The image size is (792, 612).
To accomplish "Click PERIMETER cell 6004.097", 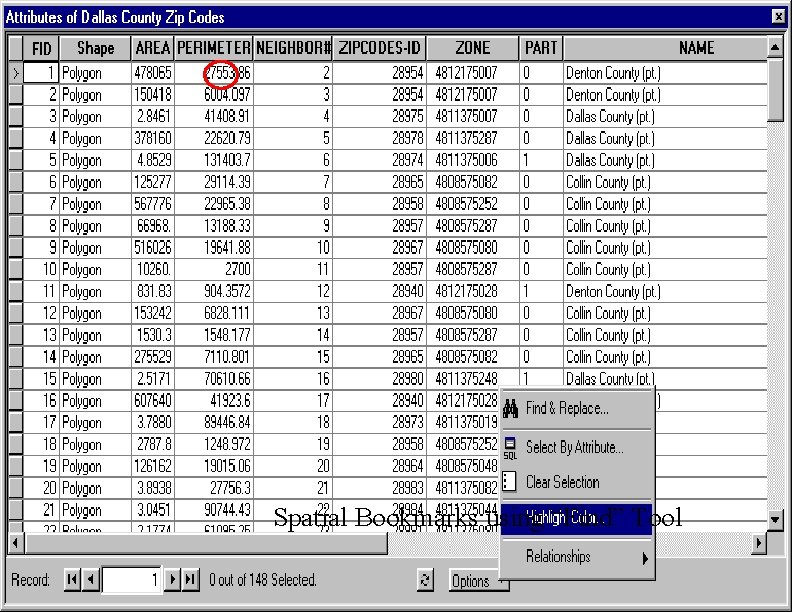I will (214, 95).
